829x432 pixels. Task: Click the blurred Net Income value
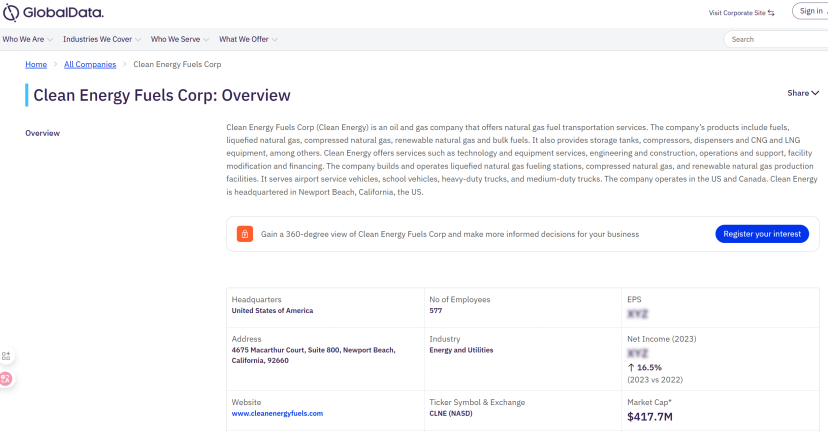coord(637,353)
